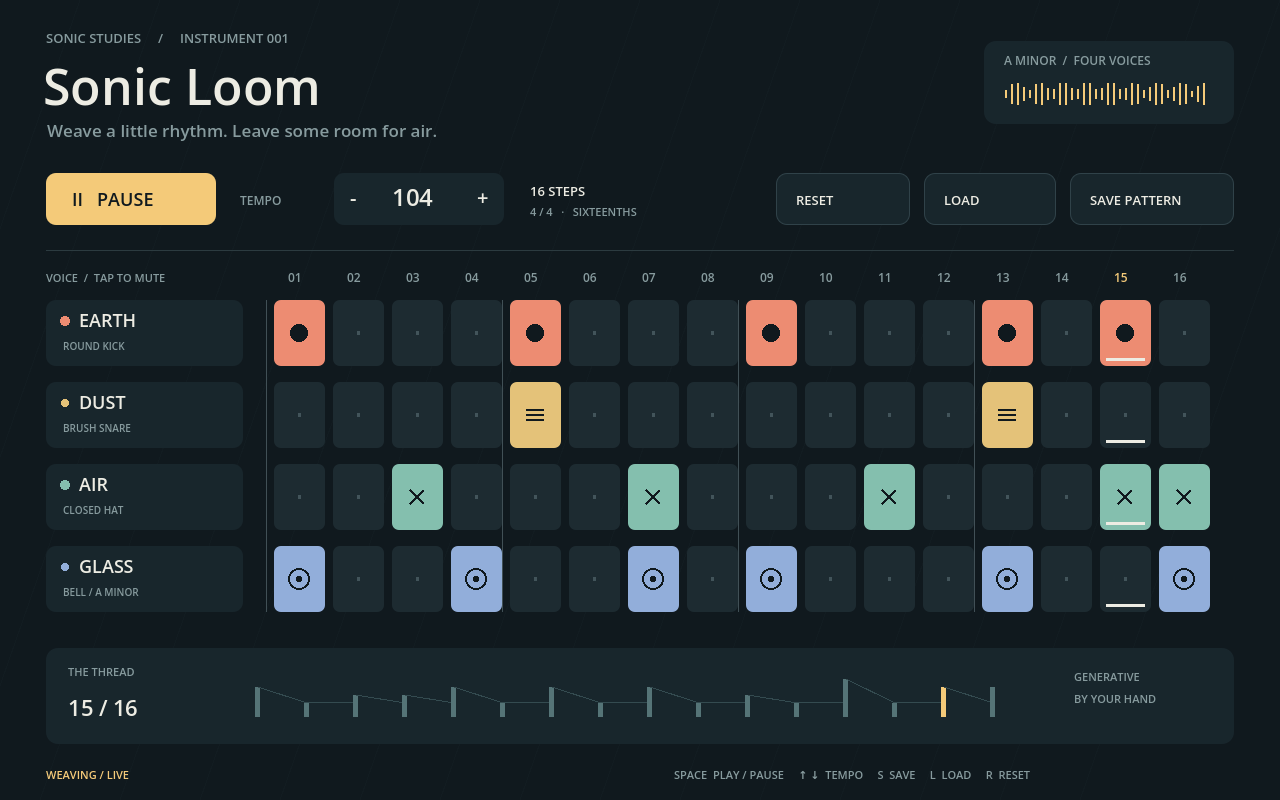Turn off GLASS bell at step 01
Screen dimensions: 1280x800
pos(299,579)
